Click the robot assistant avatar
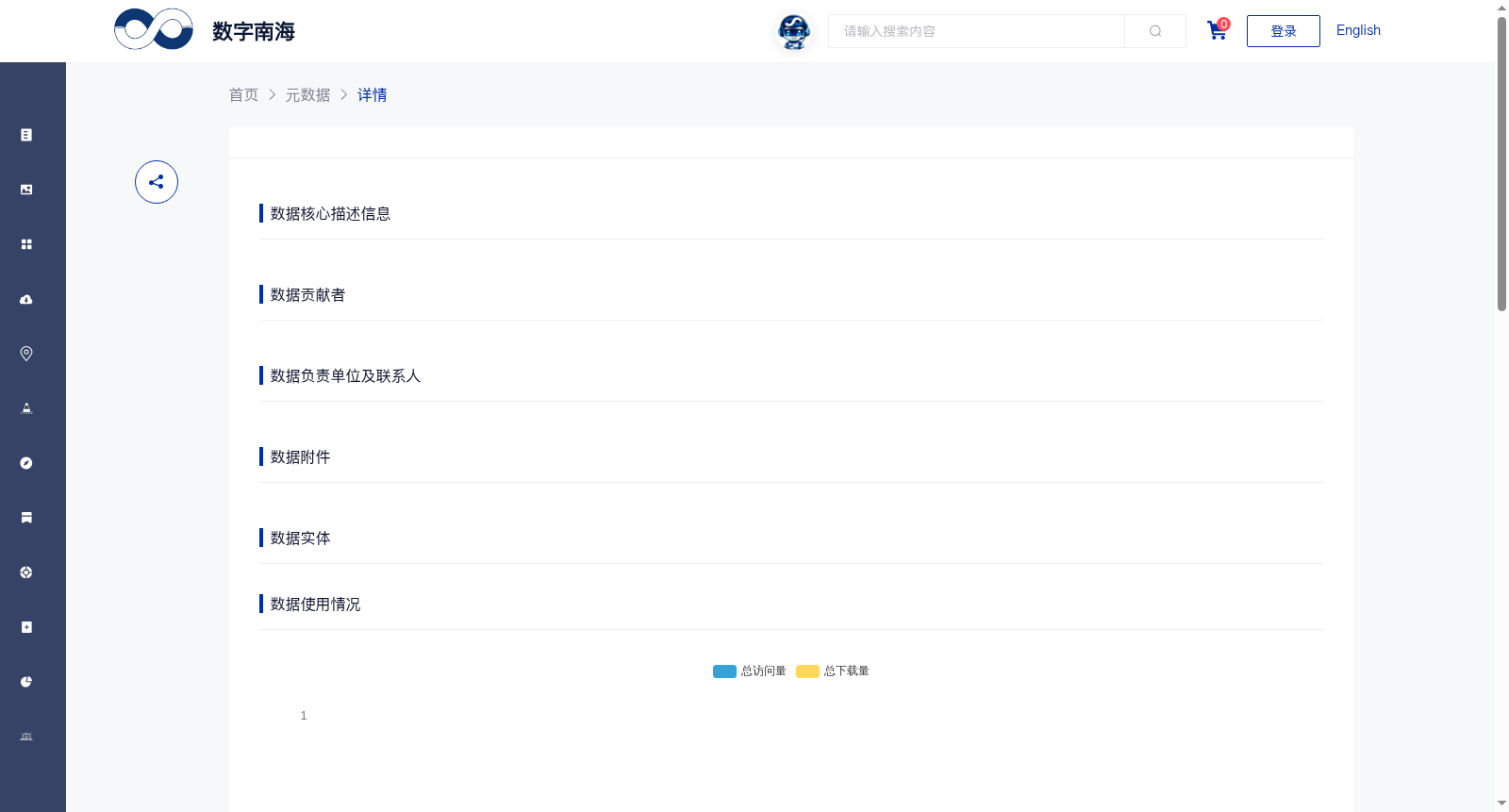 [794, 31]
